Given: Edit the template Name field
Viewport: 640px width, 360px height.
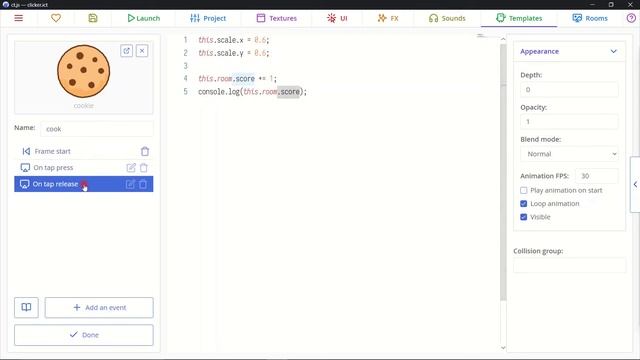Looking at the screenshot, I should pyautogui.click(x=97, y=129).
